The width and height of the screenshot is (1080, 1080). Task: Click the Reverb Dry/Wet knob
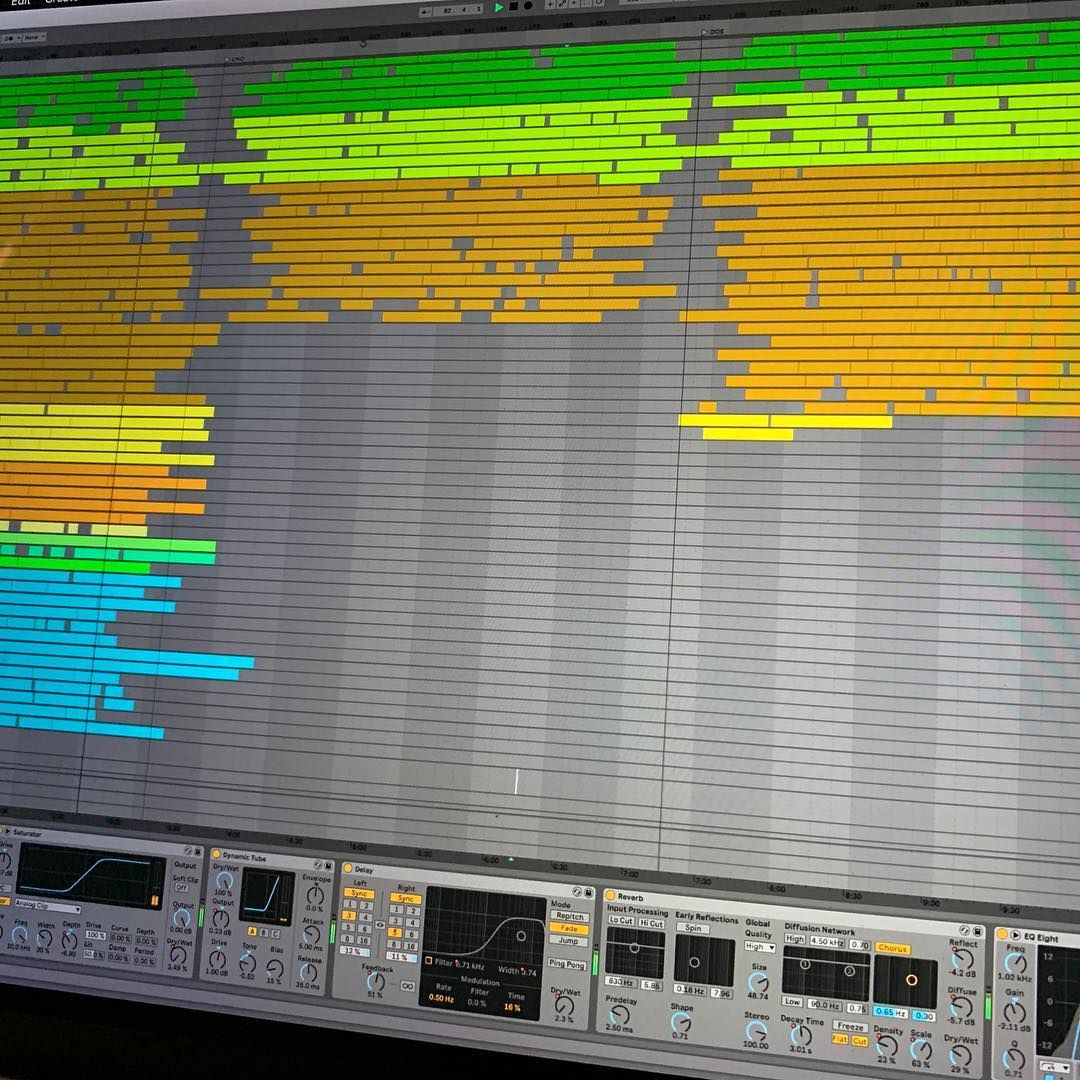click(x=961, y=1056)
